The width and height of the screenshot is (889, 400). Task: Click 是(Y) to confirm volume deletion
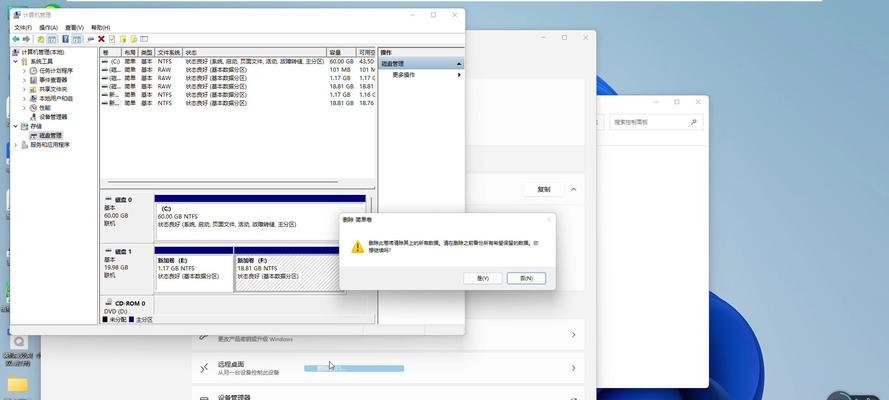483,278
